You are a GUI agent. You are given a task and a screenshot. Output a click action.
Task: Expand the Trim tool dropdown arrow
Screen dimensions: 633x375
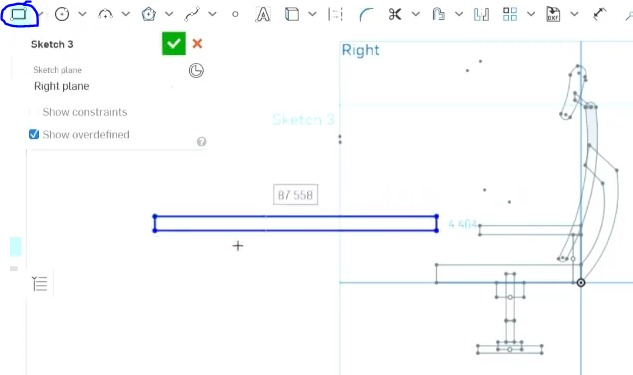click(x=415, y=14)
